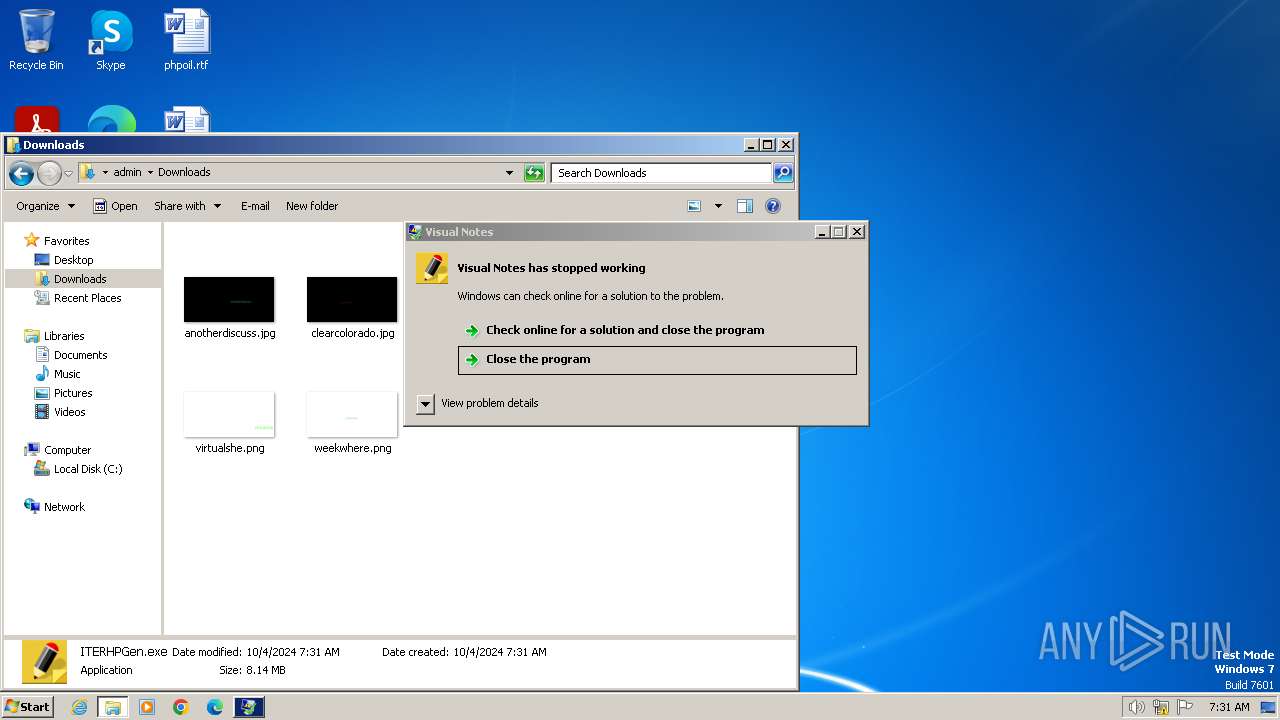Click the search magnifier icon

783,173
